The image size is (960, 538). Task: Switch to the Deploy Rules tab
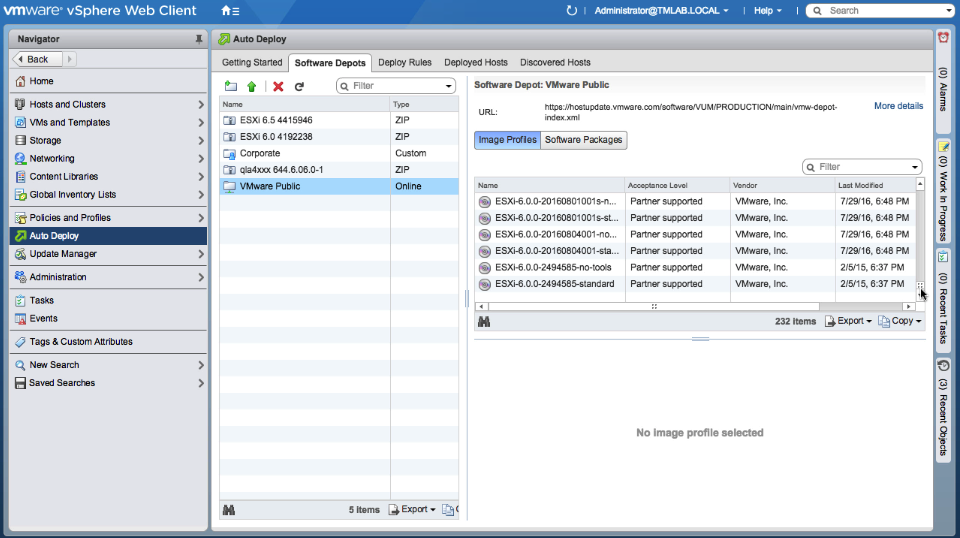click(405, 62)
